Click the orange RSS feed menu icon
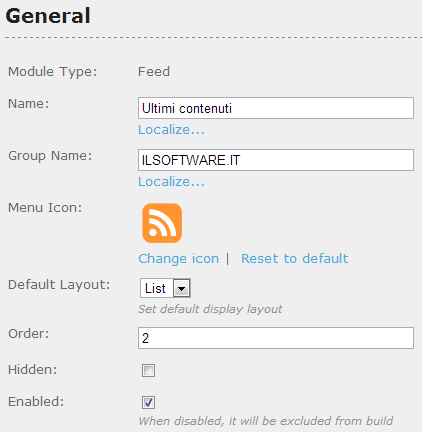 coord(162,223)
